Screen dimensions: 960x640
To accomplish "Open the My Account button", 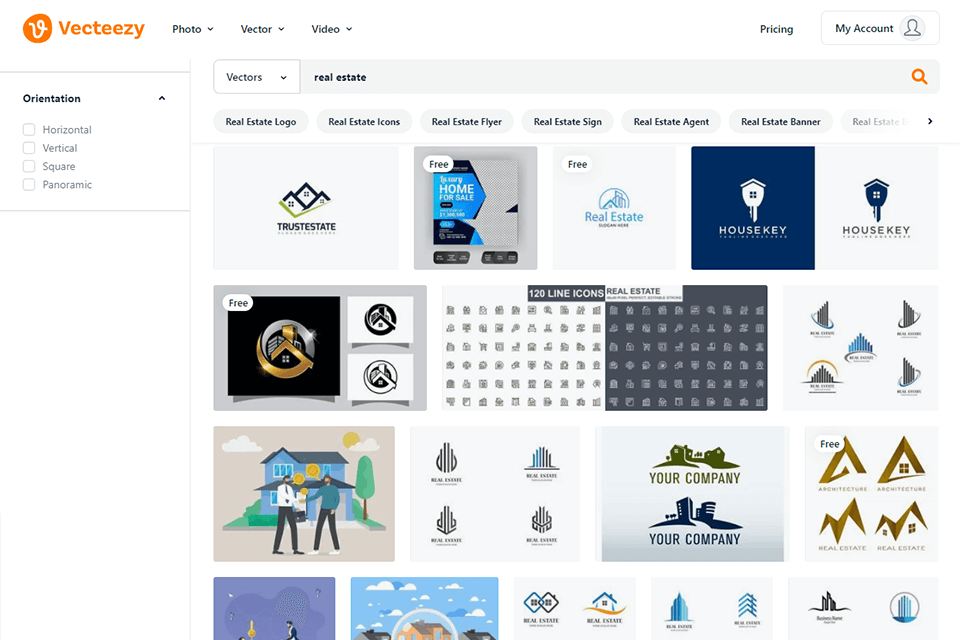I will point(880,28).
